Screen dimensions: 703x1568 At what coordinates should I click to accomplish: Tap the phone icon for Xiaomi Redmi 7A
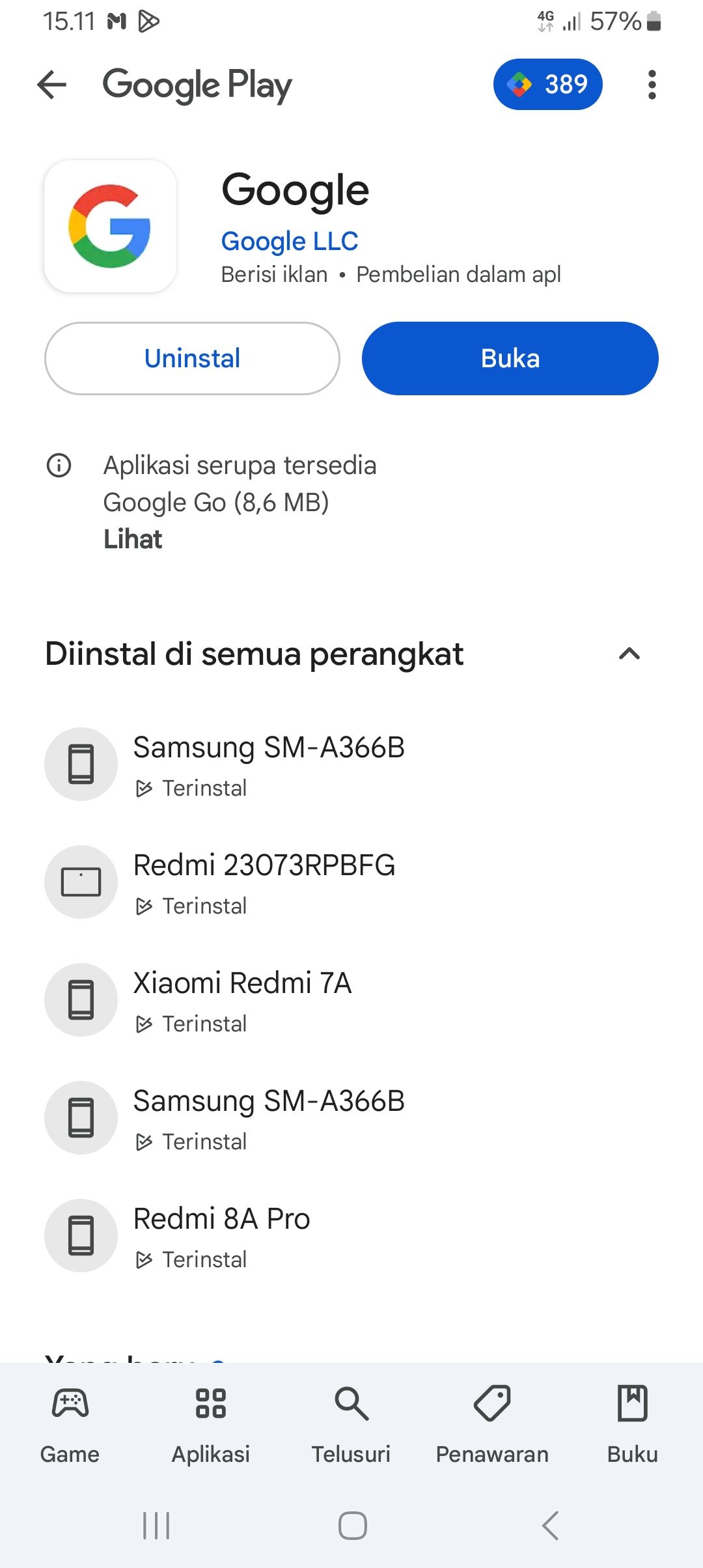[81, 1000]
